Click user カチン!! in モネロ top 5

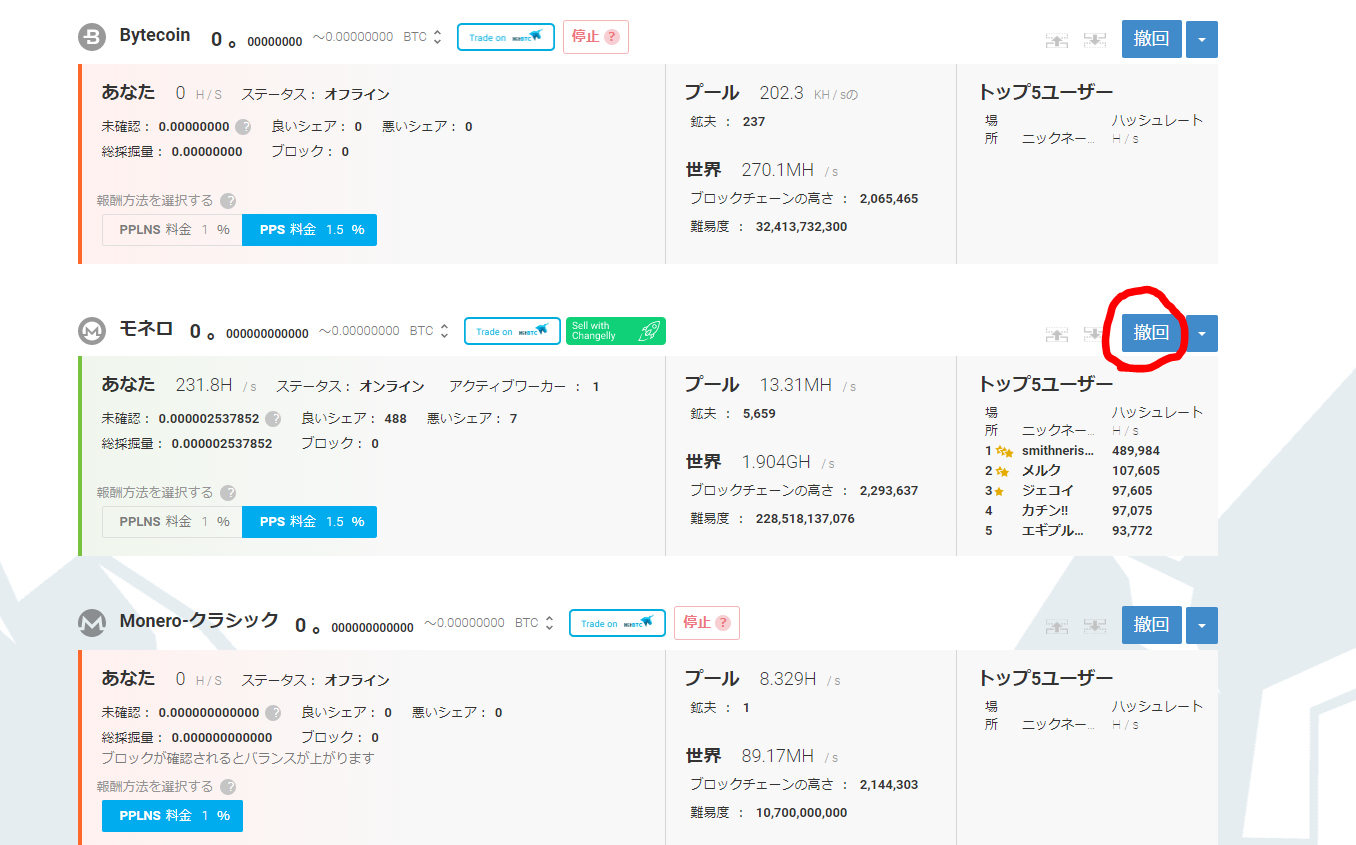(1045, 511)
